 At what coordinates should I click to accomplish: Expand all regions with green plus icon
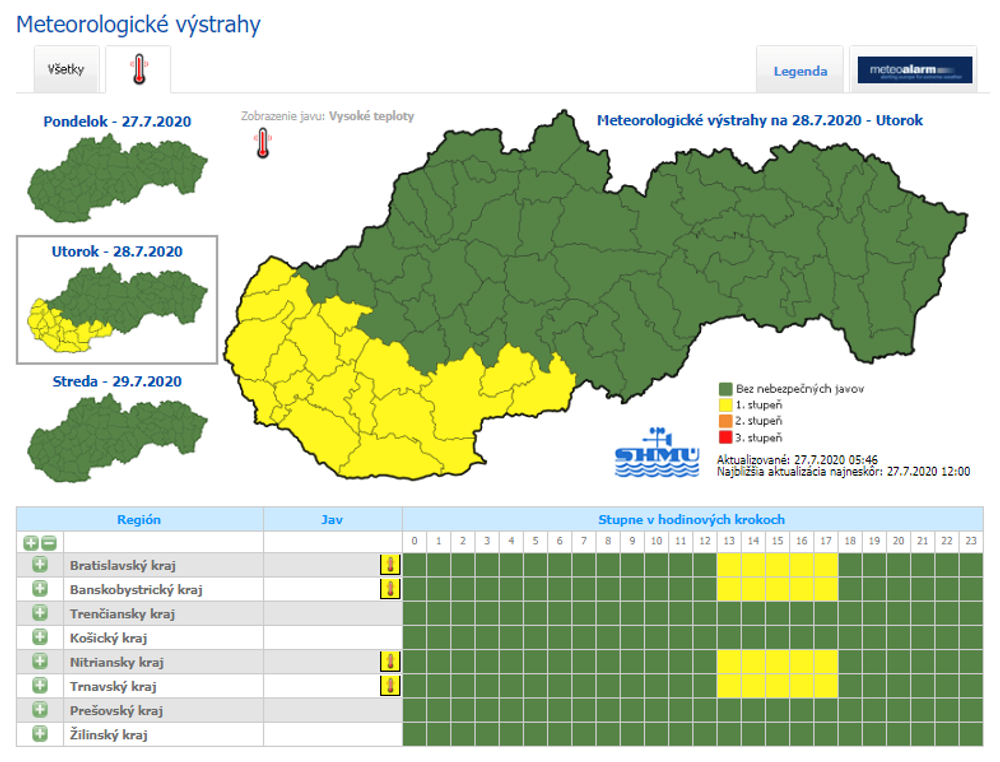(31, 542)
